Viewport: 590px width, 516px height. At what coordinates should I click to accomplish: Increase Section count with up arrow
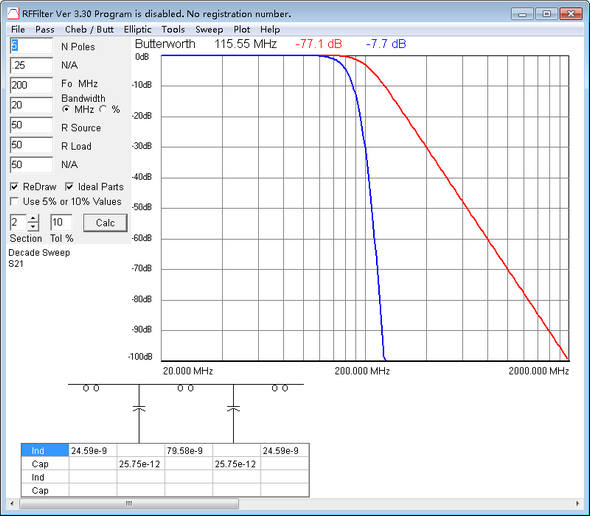[x=33, y=219]
